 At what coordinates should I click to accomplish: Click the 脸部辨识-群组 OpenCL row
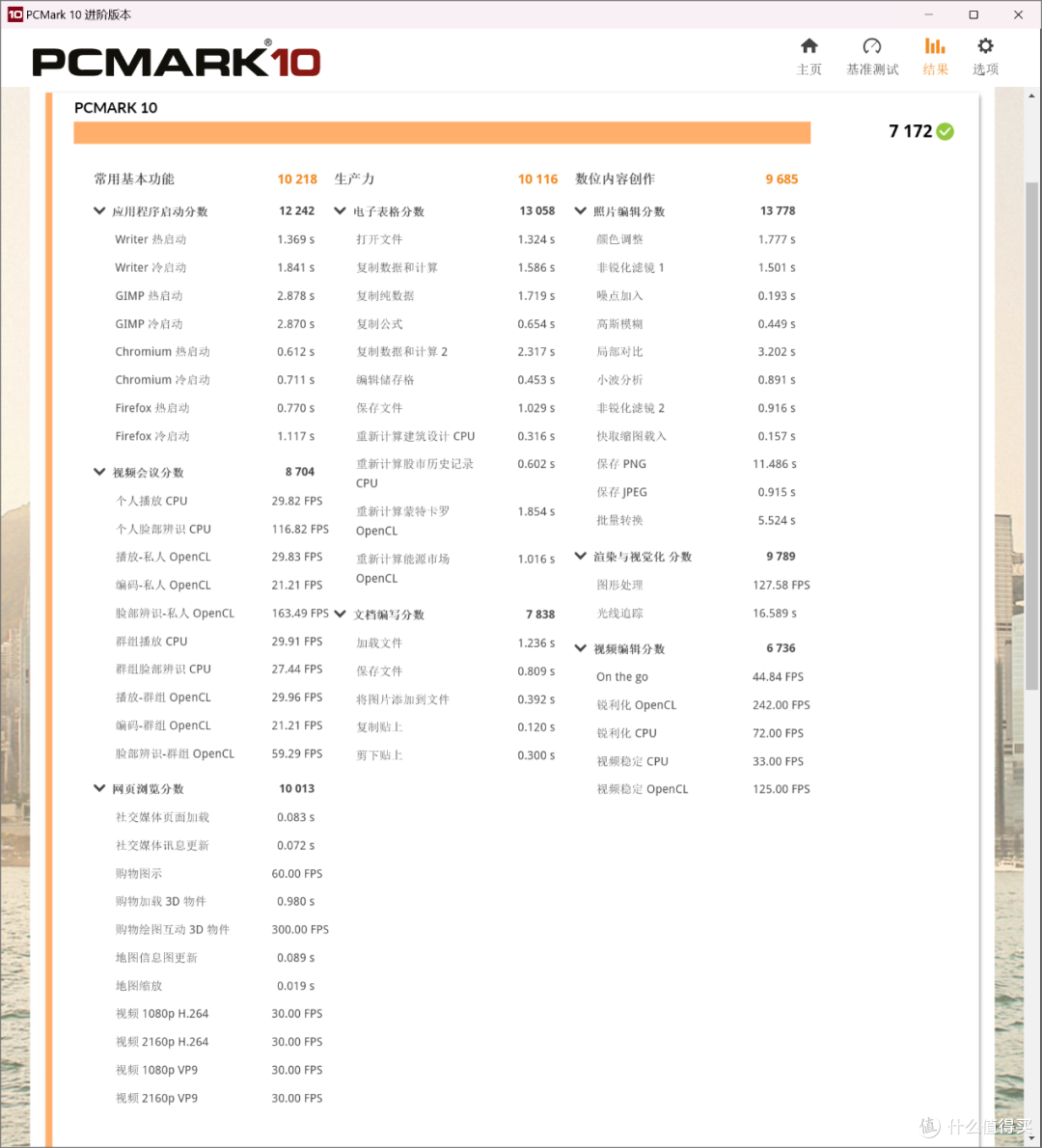click(218, 753)
